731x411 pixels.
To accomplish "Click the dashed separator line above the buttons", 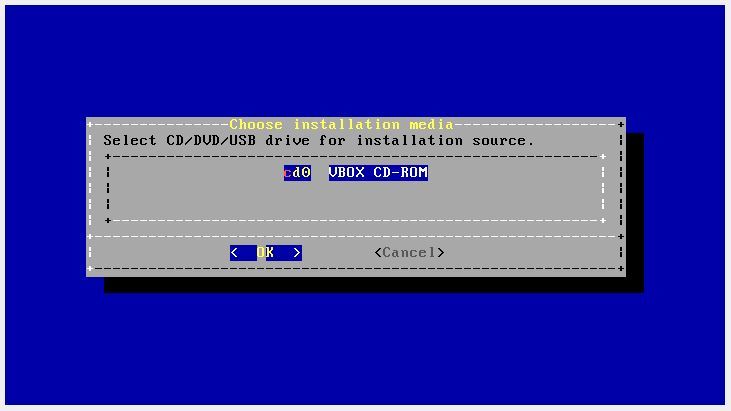I will point(355,237).
